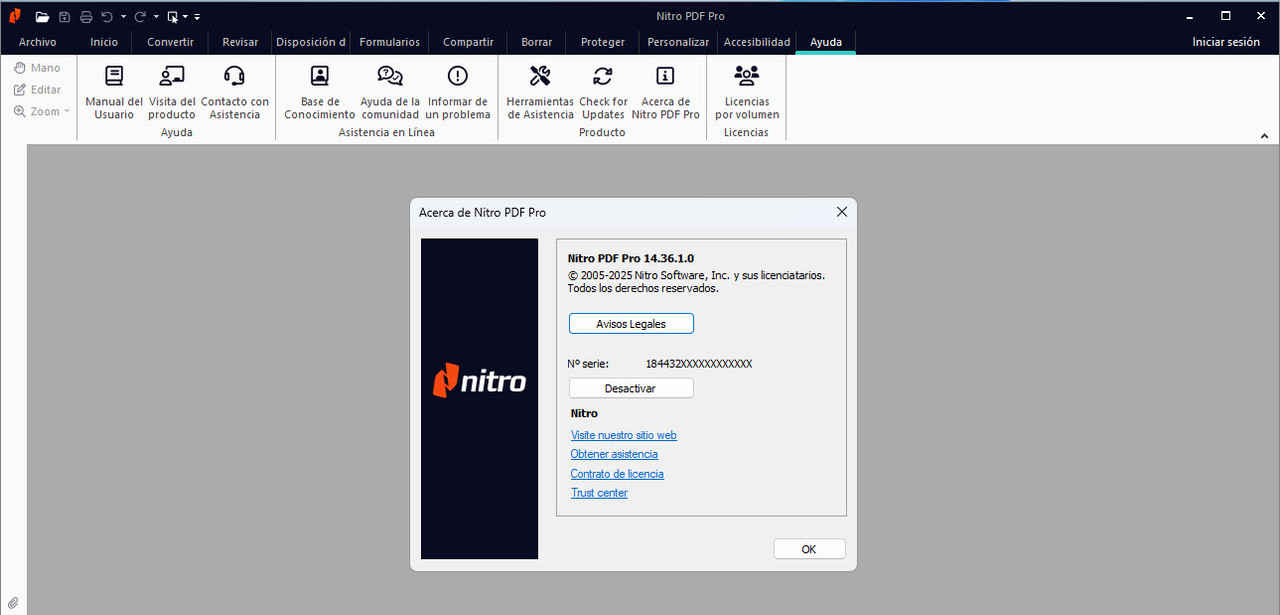Open Ayuda de la comunidad
The image size is (1280, 615).
pyautogui.click(x=390, y=92)
